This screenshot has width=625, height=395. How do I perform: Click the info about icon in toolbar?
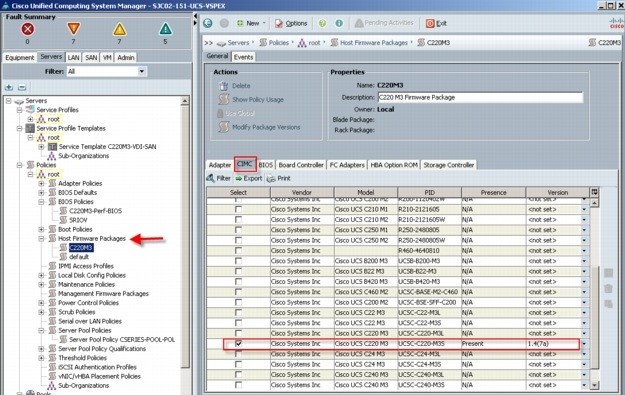tap(339, 23)
